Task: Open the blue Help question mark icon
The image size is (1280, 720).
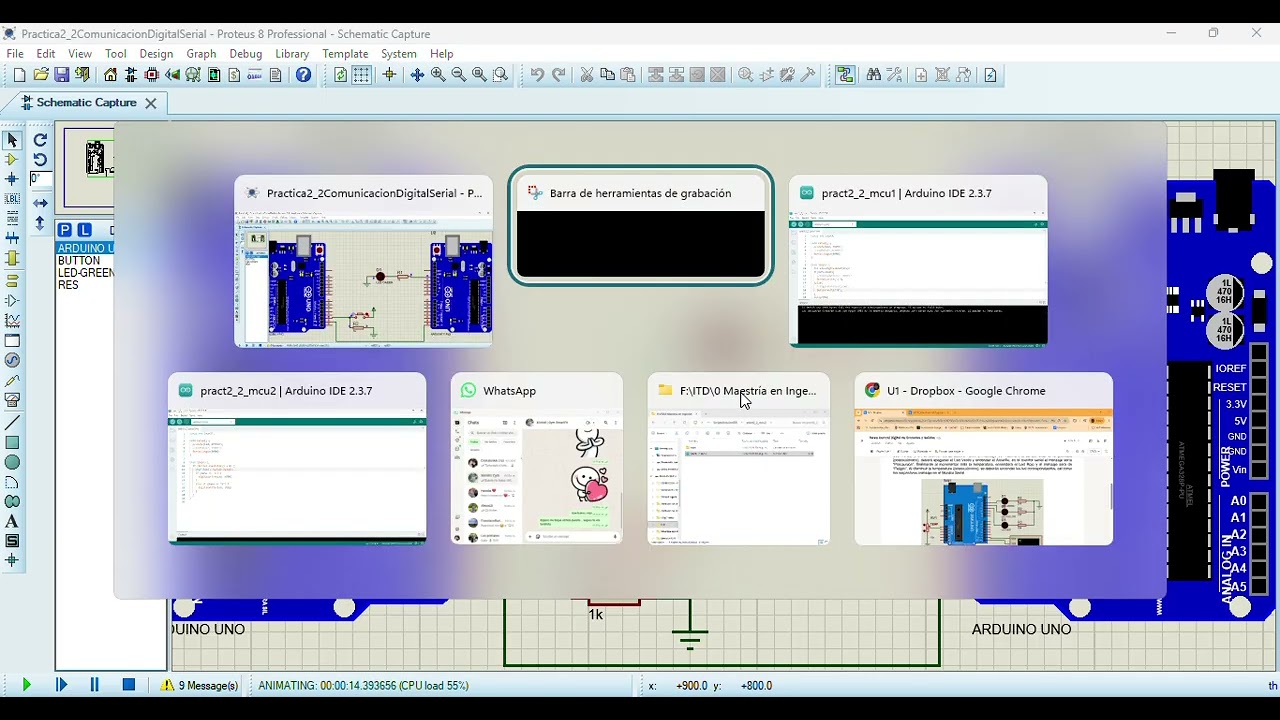Action: tap(303, 75)
